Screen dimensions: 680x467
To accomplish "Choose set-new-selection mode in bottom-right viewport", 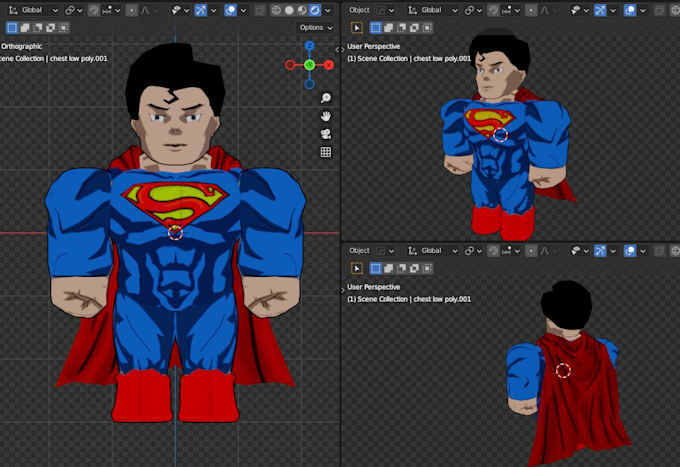I will [x=376, y=268].
